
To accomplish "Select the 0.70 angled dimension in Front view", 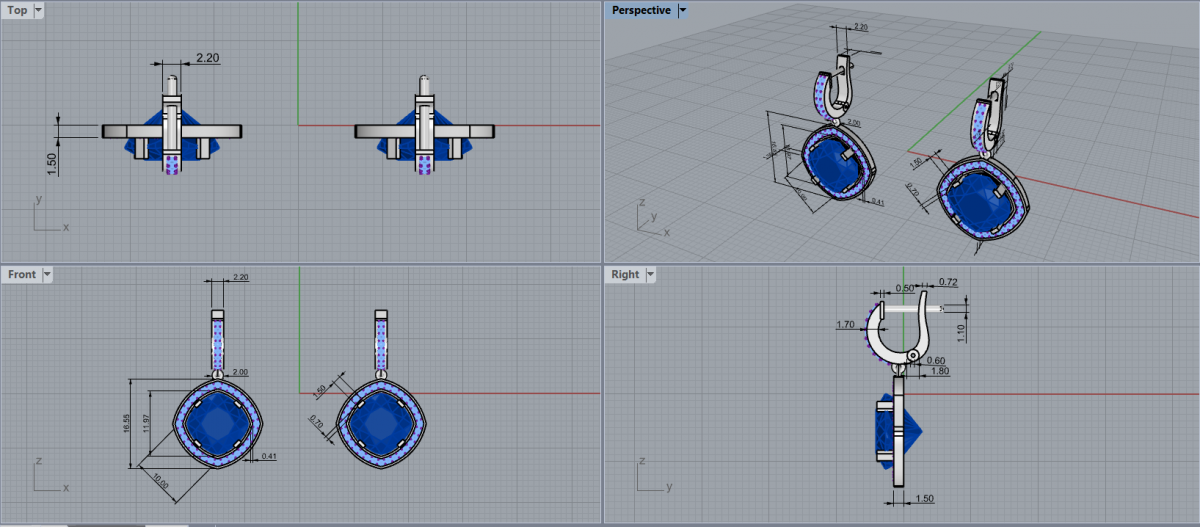I will coord(317,422).
